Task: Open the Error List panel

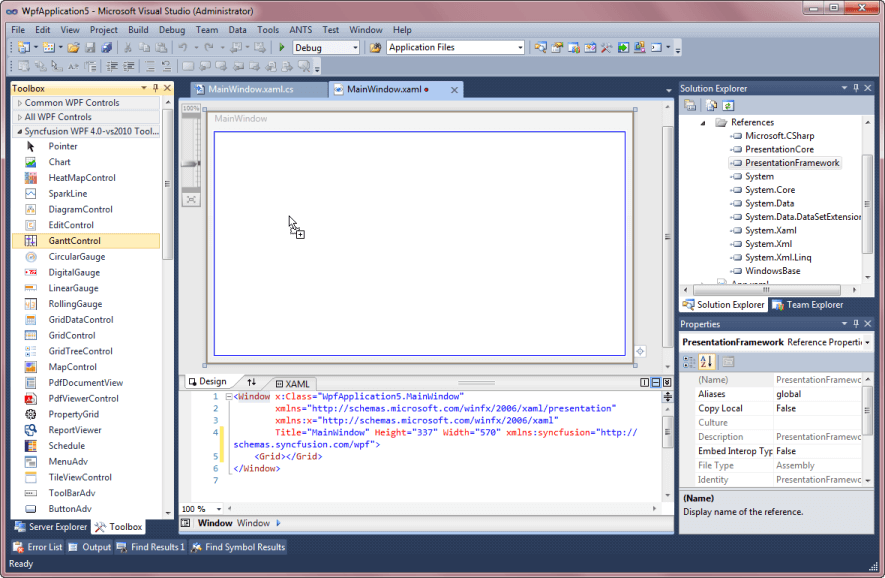Action: point(38,547)
